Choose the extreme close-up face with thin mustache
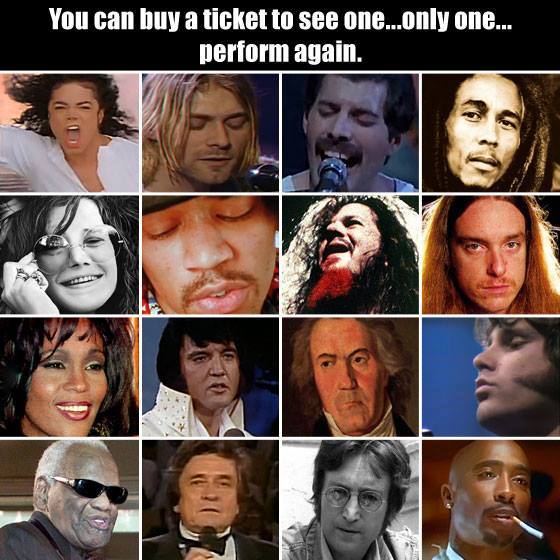 (210, 255)
